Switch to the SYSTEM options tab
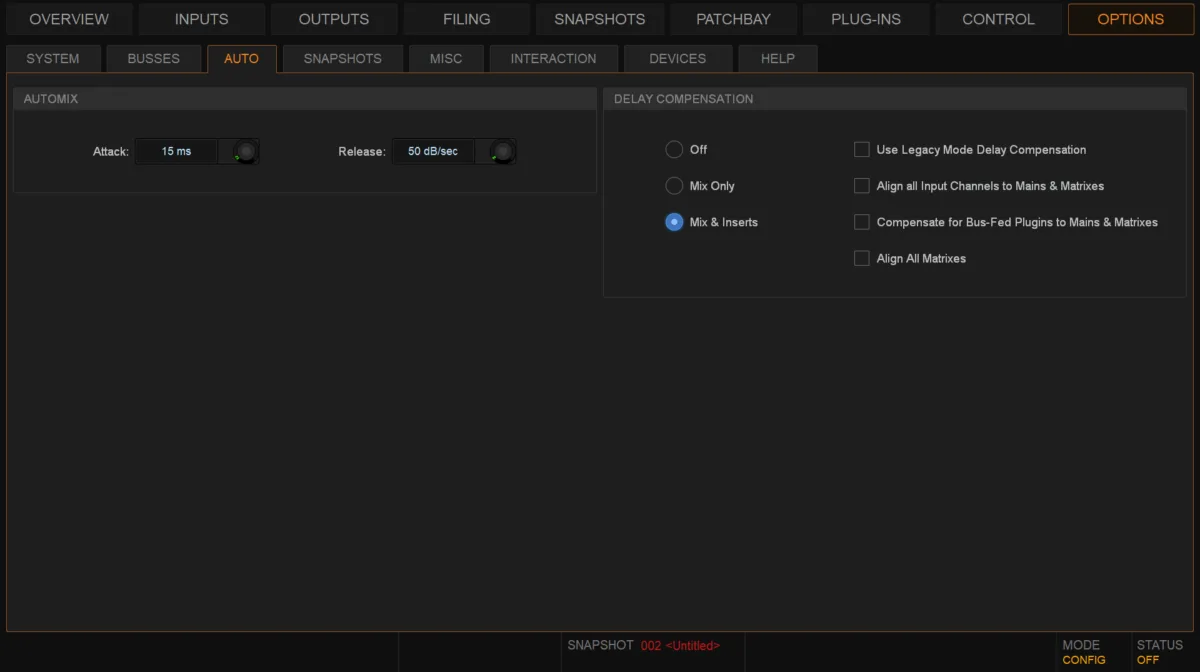 [x=53, y=59]
